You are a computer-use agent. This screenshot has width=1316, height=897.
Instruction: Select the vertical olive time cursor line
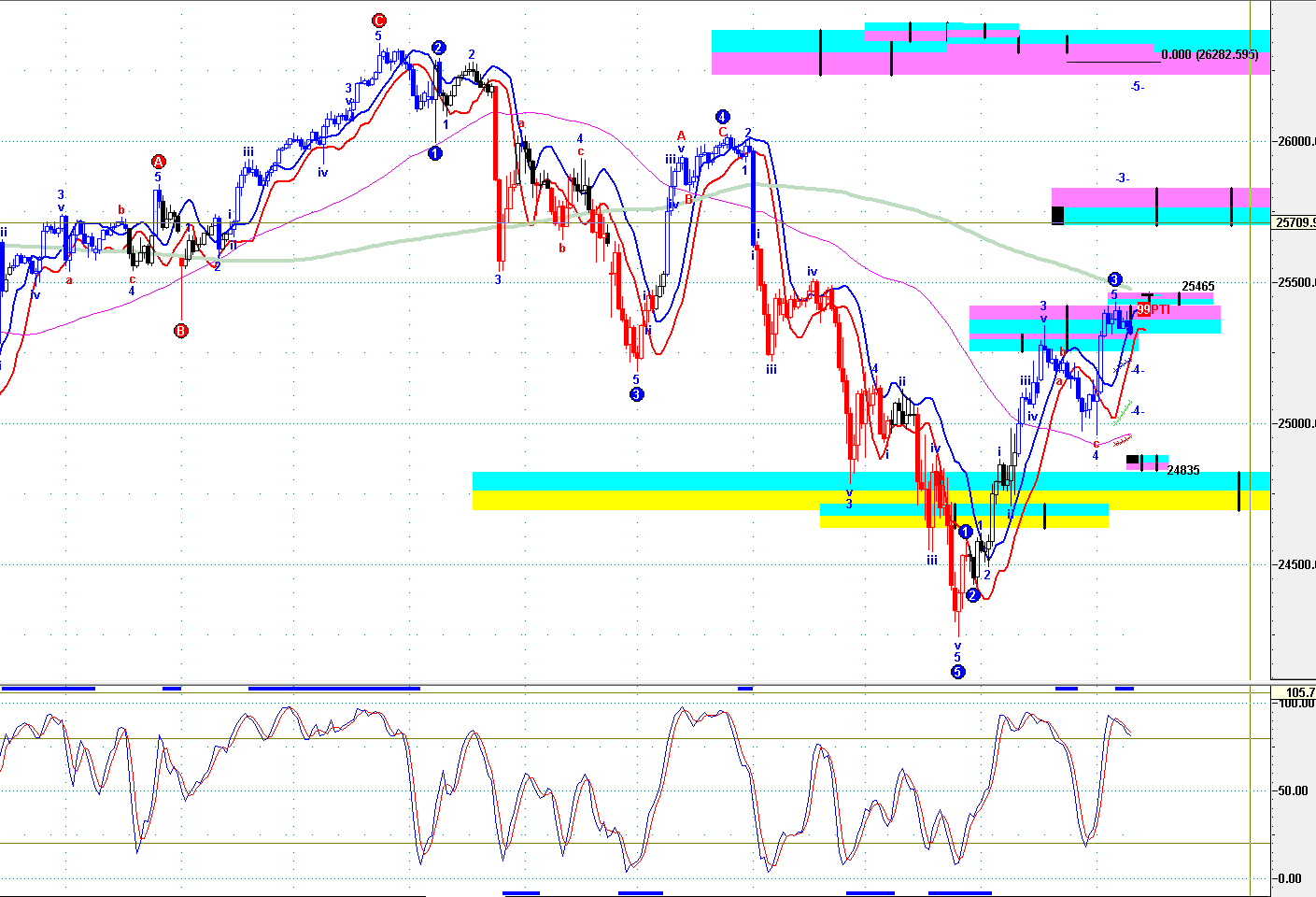[1251, 340]
